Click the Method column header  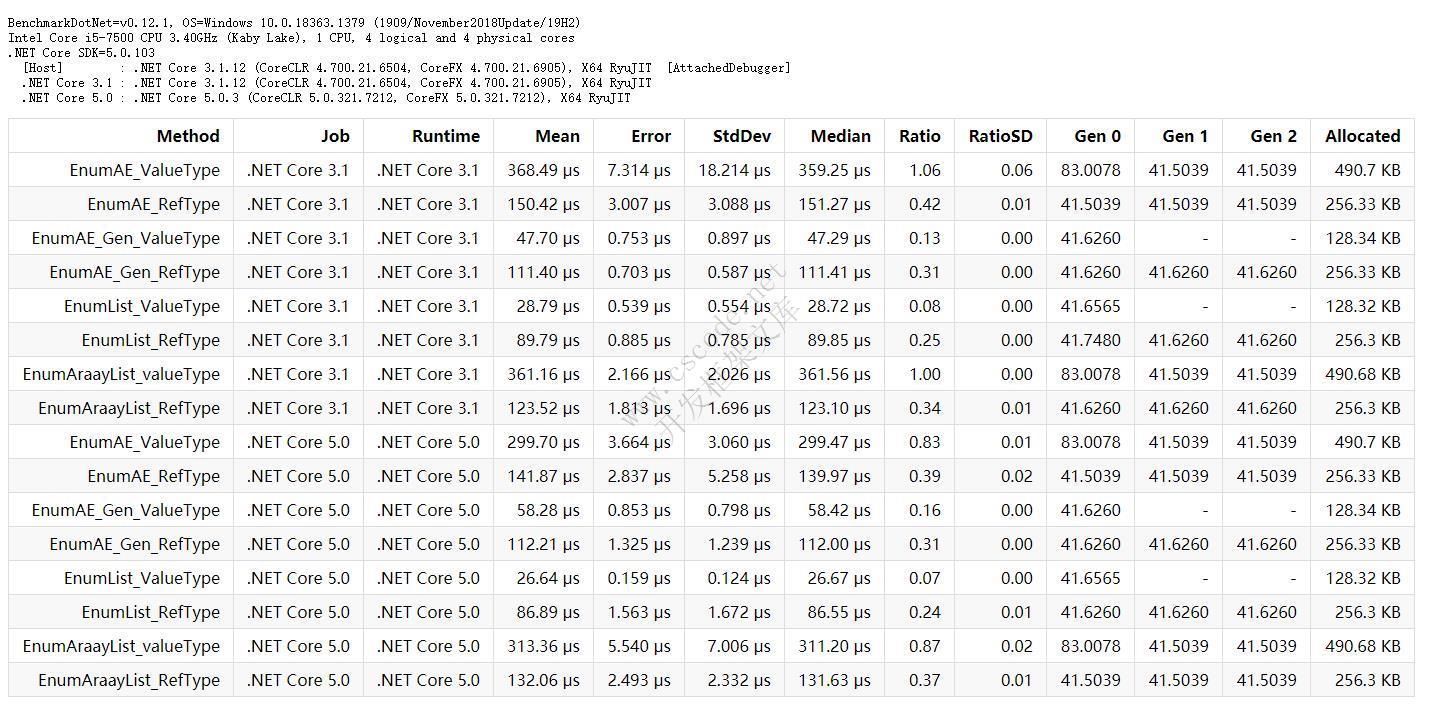coord(187,136)
